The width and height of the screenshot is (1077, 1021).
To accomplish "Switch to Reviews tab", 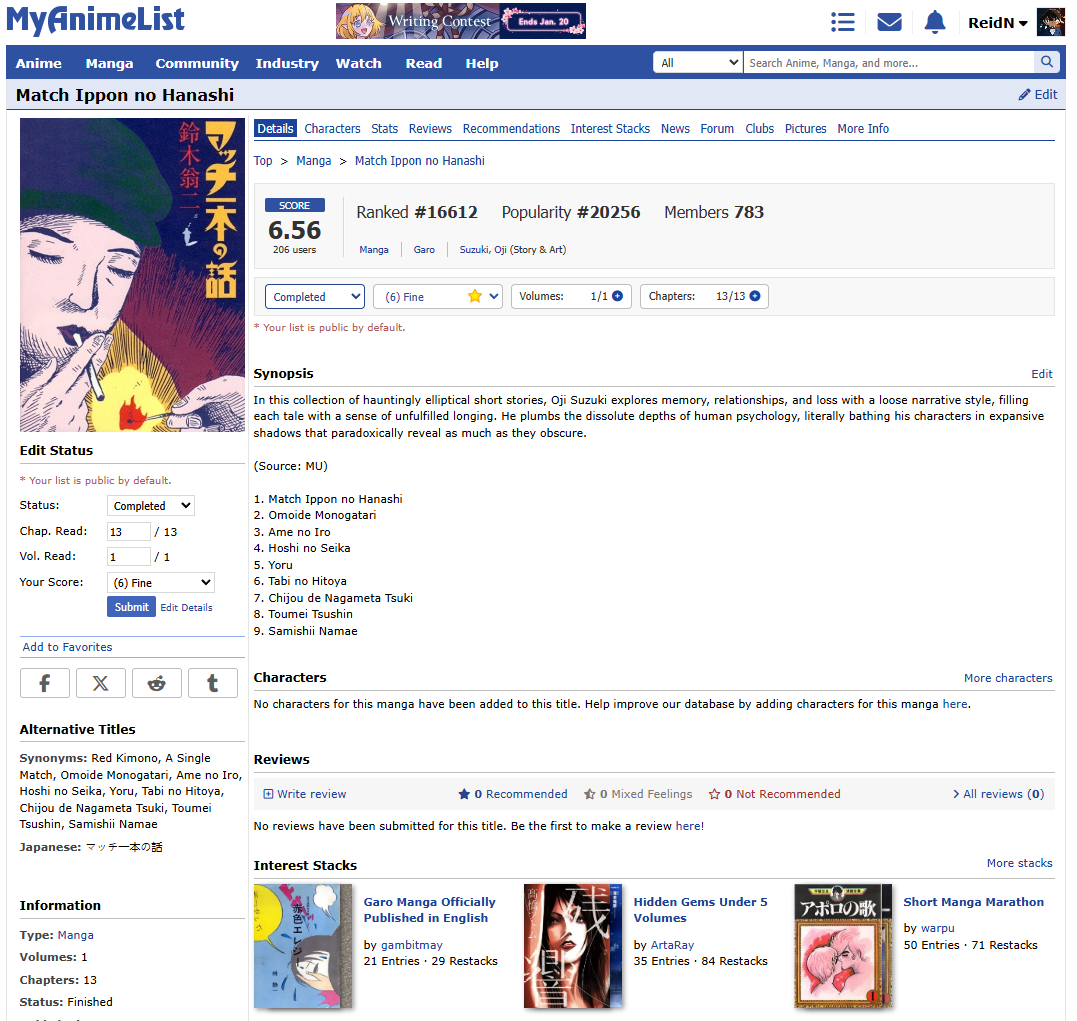I will click(430, 128).
